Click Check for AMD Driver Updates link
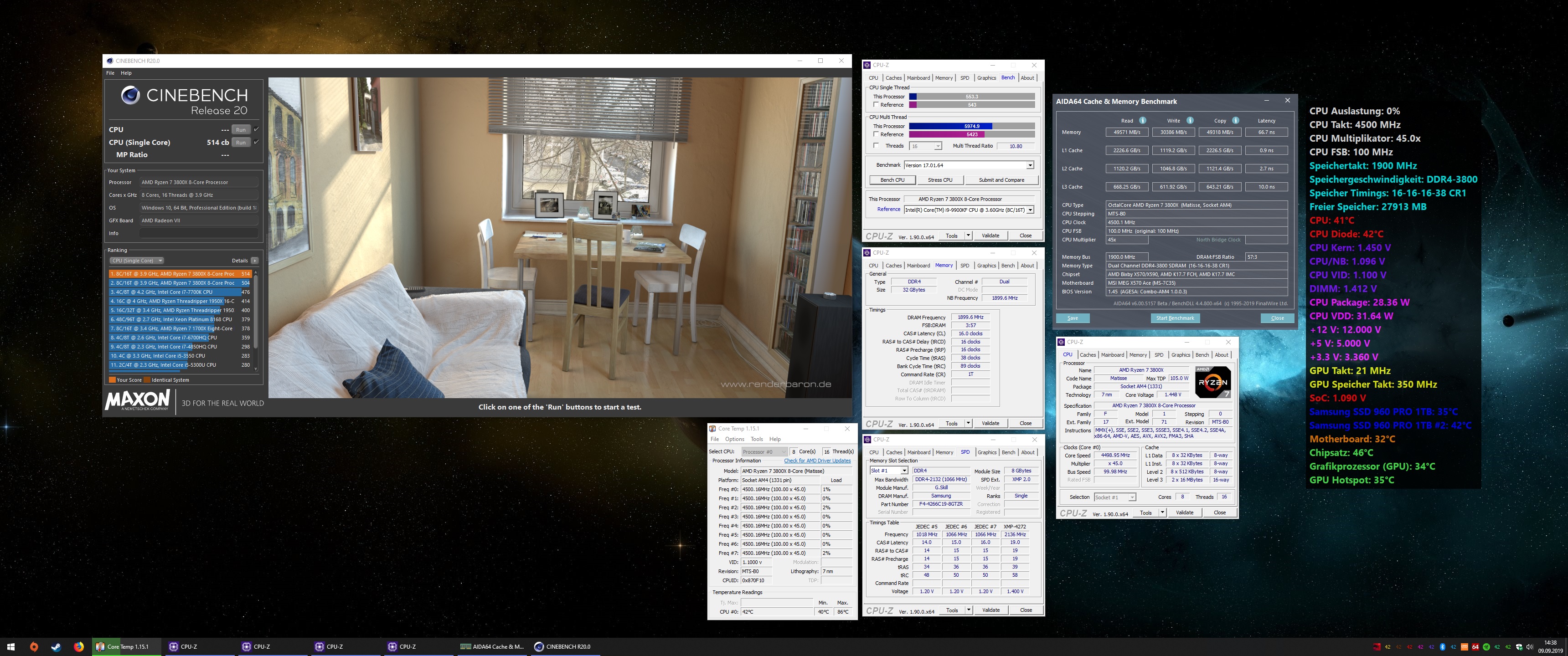This screenshot has height=656, width=1568. pyautogui.click(x=817, y=461)
